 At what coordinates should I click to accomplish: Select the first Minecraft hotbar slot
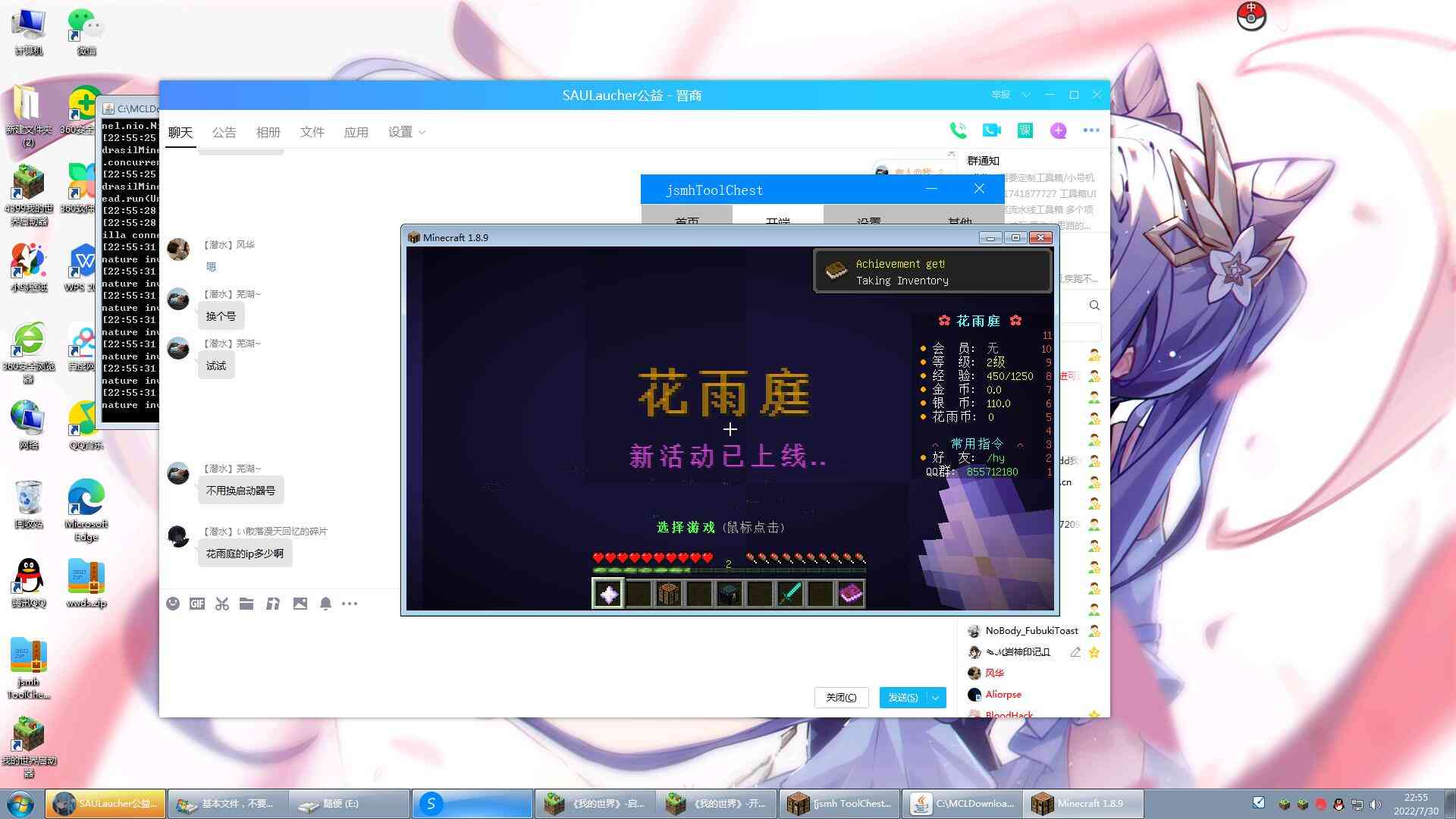(x=608, y=594)
